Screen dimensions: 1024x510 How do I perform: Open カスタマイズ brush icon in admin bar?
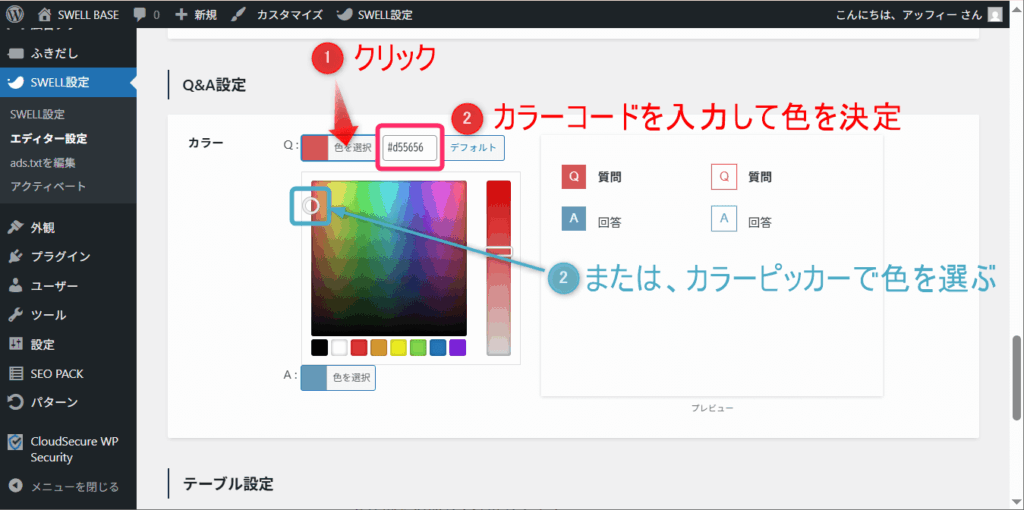[236, 15]
